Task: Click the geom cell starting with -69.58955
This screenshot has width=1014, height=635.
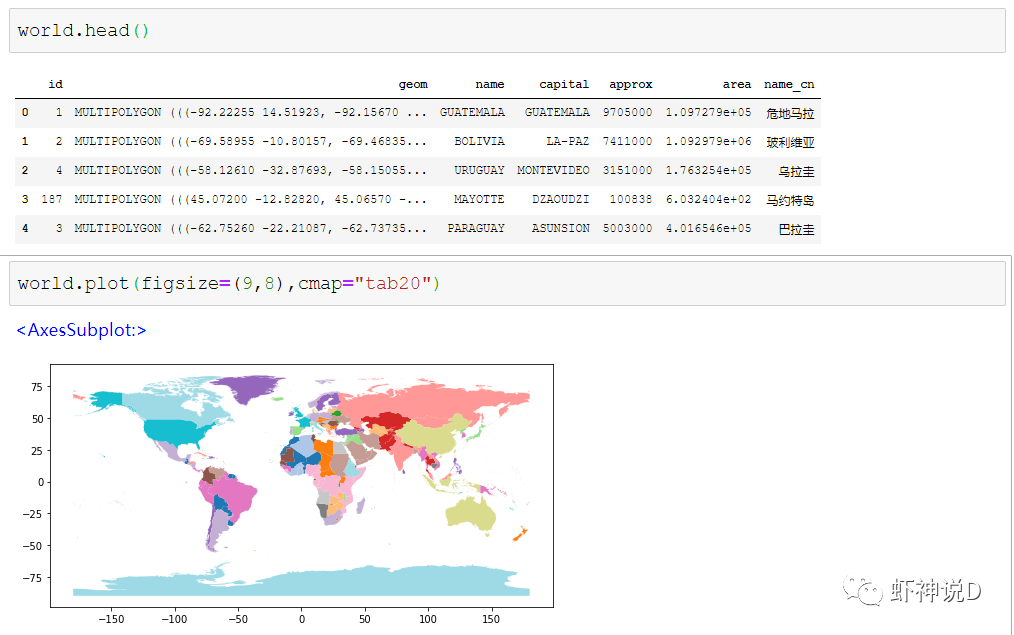Action: [x=251, y=141]
